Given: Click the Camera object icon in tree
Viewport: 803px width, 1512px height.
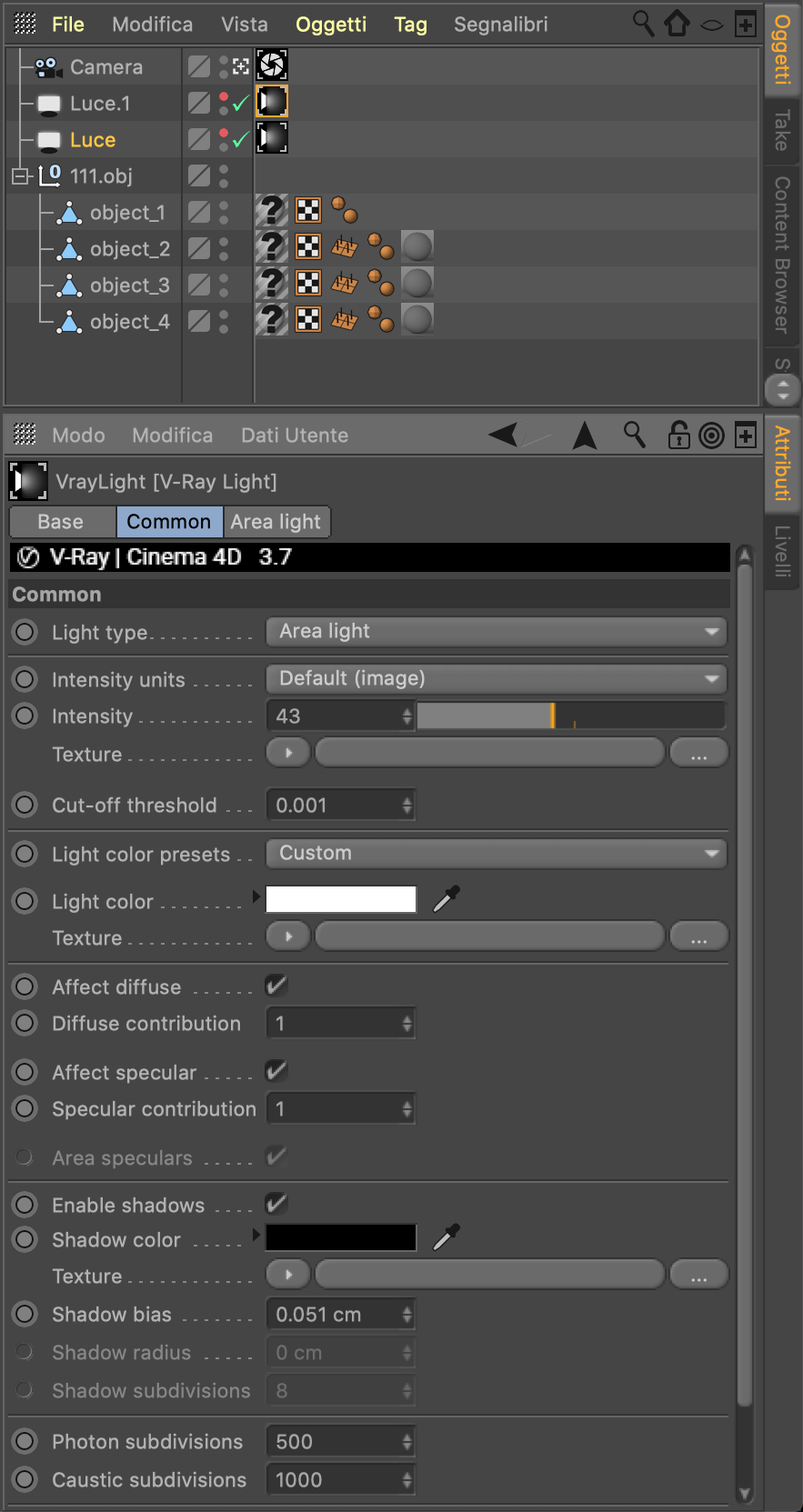Looking at the screenshot, I should click(48, 67).
